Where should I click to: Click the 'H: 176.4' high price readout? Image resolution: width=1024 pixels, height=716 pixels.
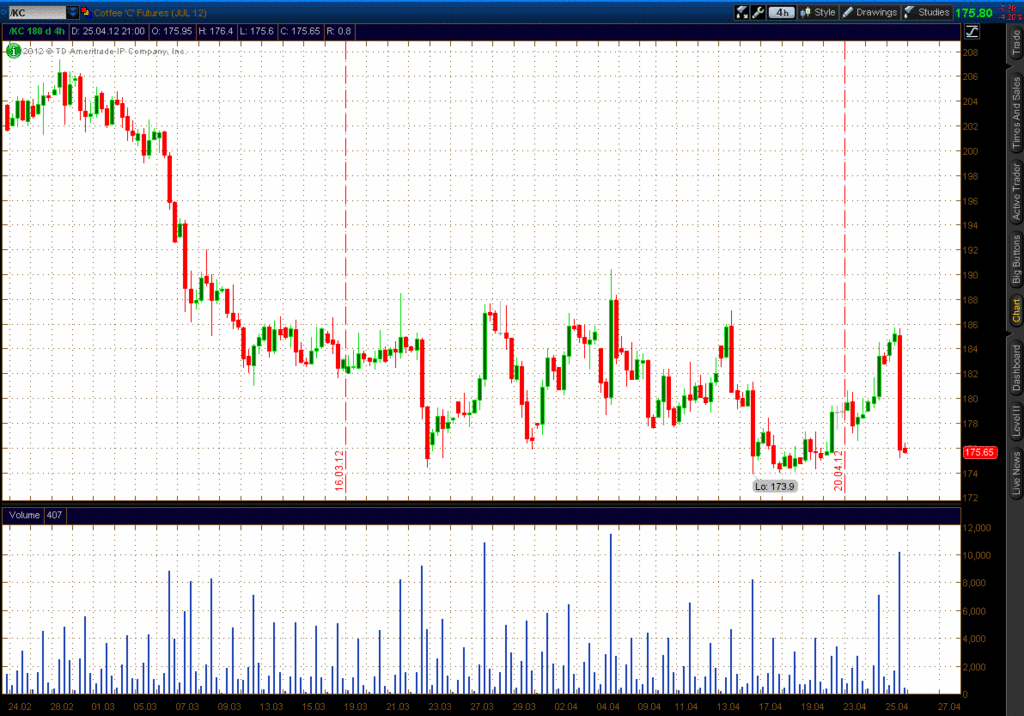[x=216, y=31]
